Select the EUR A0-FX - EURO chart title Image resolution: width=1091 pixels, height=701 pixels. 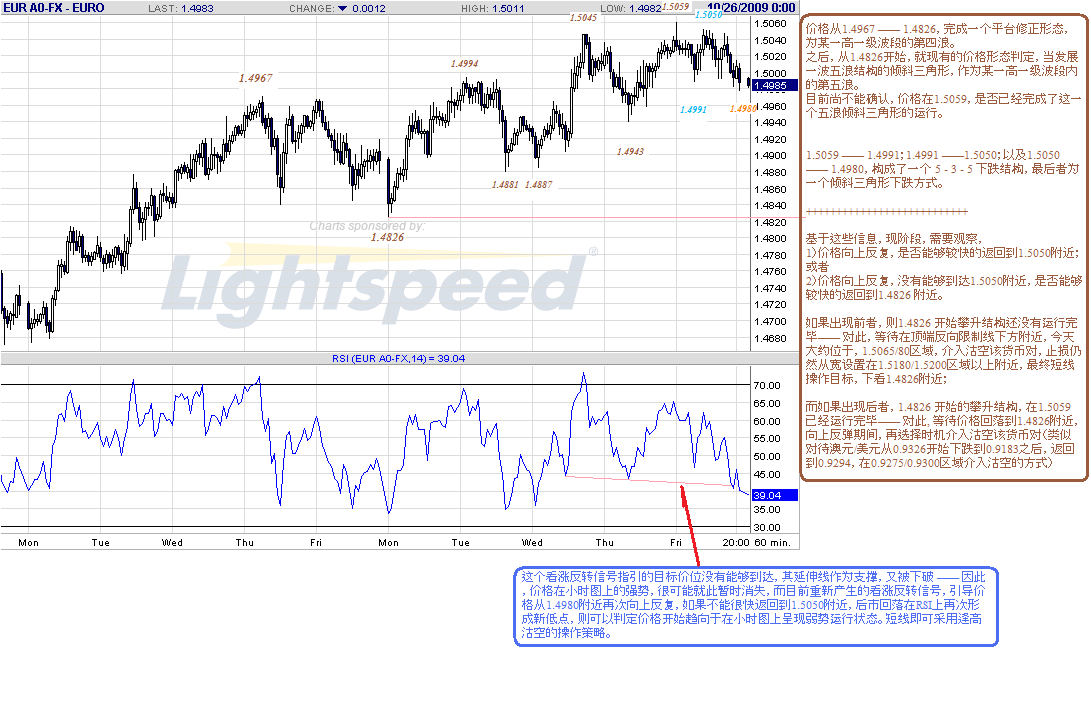click(x=54, y=8)
